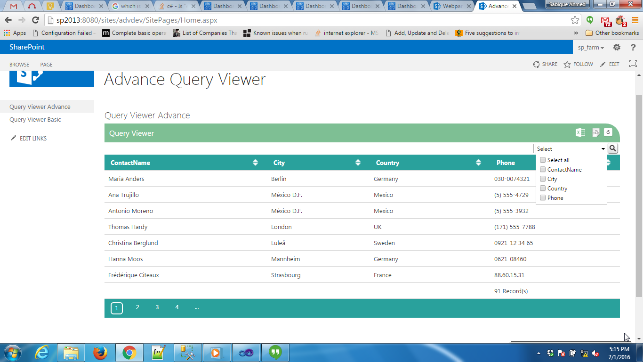Check the Select all checkbox
Screen dimensions: 643x362
coord(543,160)
